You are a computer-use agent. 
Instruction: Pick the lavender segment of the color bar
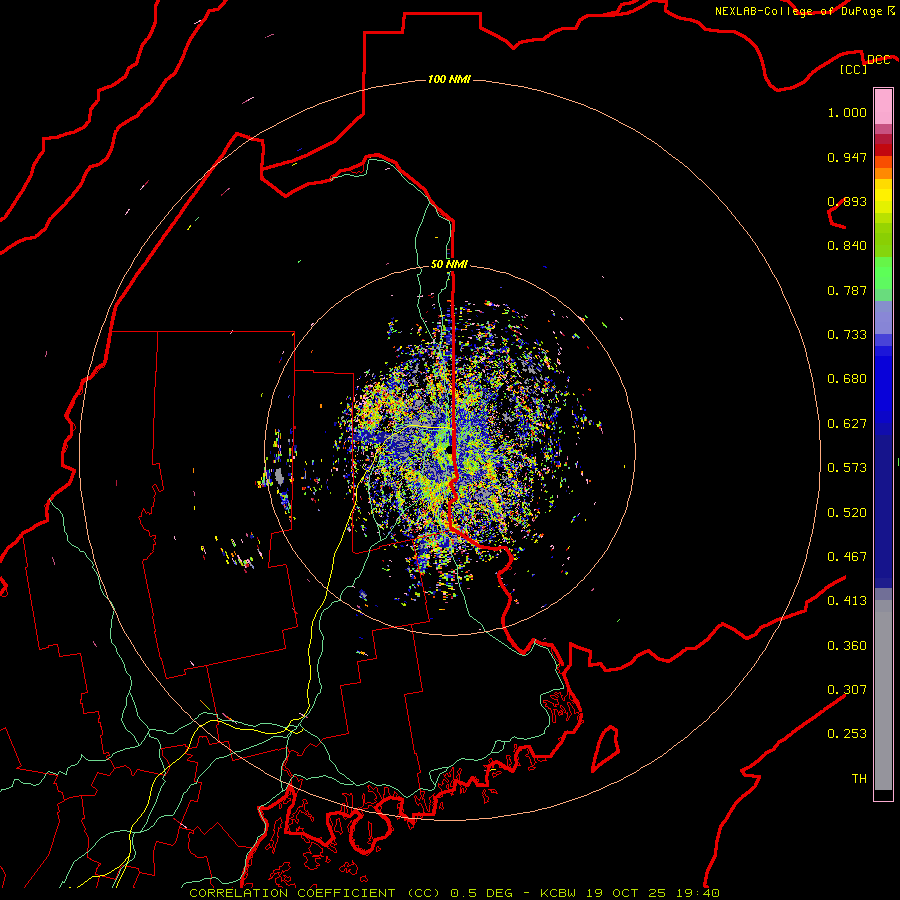coord(883,317)
